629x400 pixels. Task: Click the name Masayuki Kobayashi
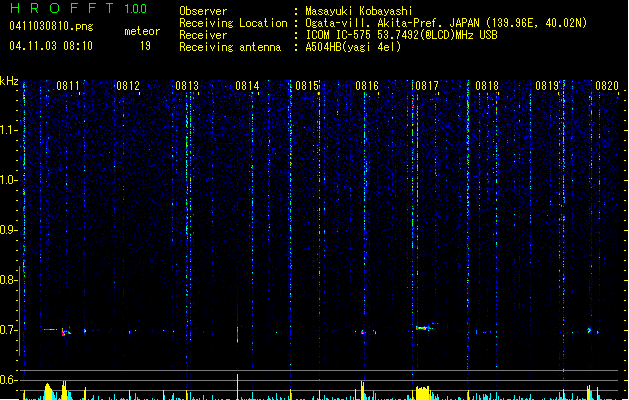[359, 11]
